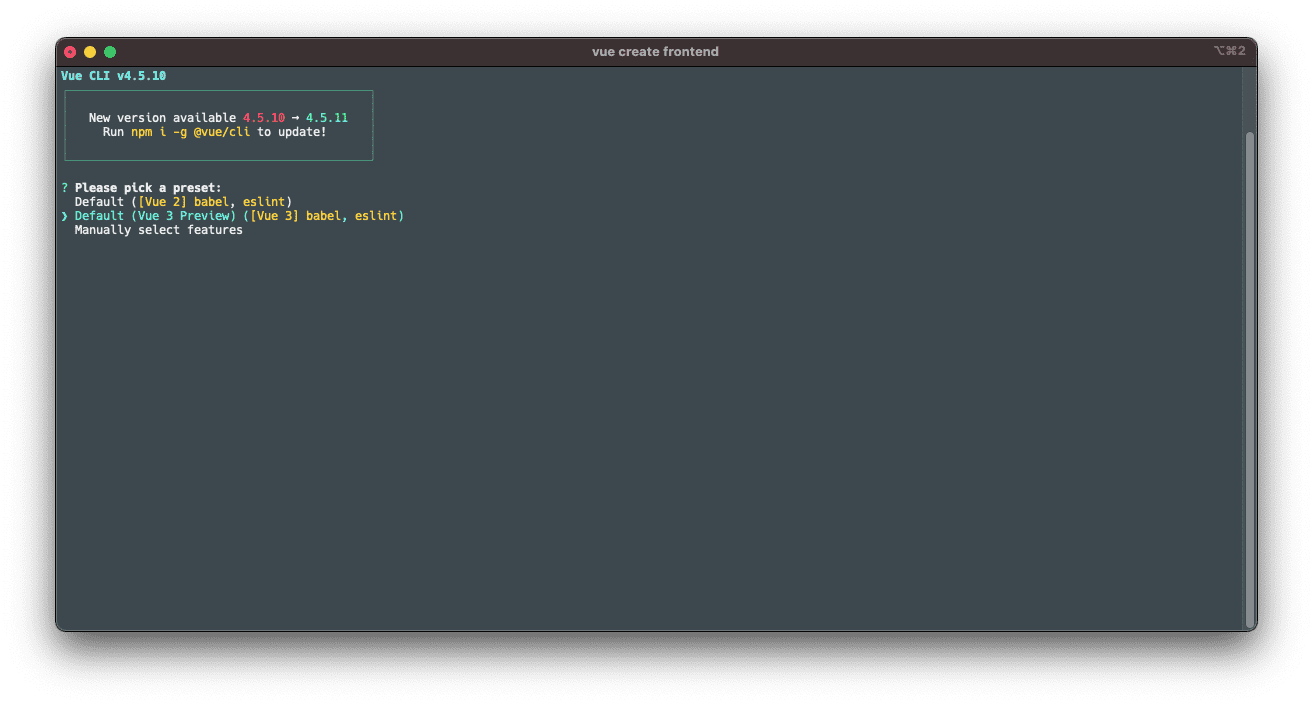Expand the new version notification box
The height and width of the screenshot is (705, 1313).
click(219, 124)
